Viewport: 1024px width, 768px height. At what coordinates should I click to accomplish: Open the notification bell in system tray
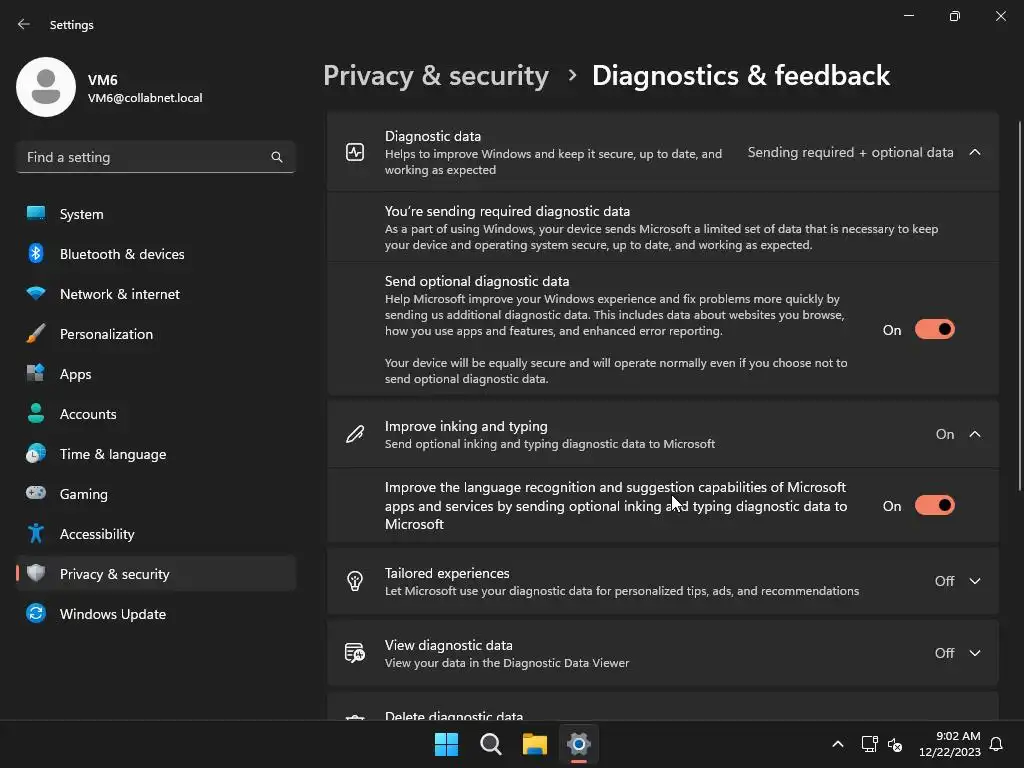(x=996, y=744)
